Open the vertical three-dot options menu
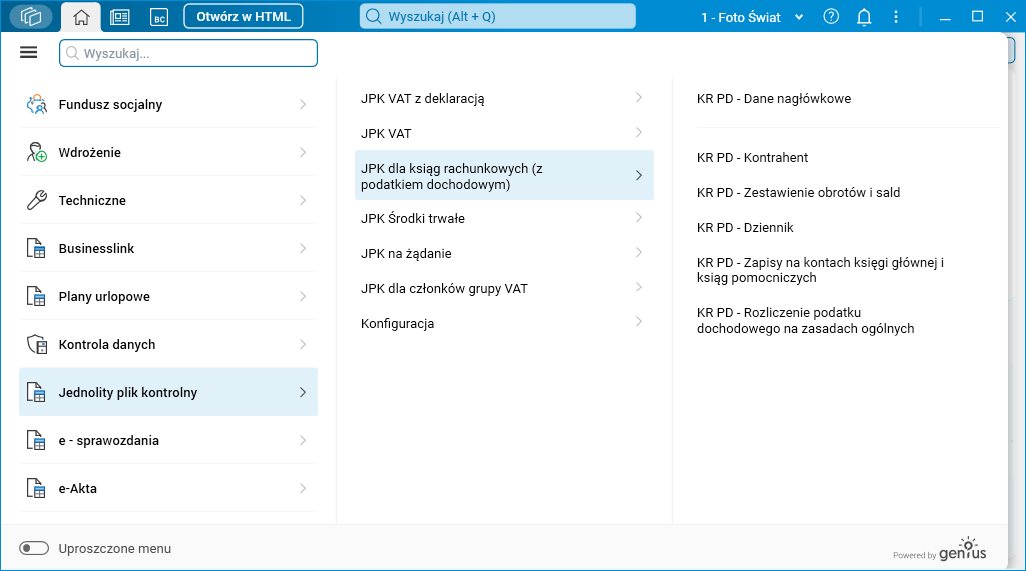 (x=896, y=16)
